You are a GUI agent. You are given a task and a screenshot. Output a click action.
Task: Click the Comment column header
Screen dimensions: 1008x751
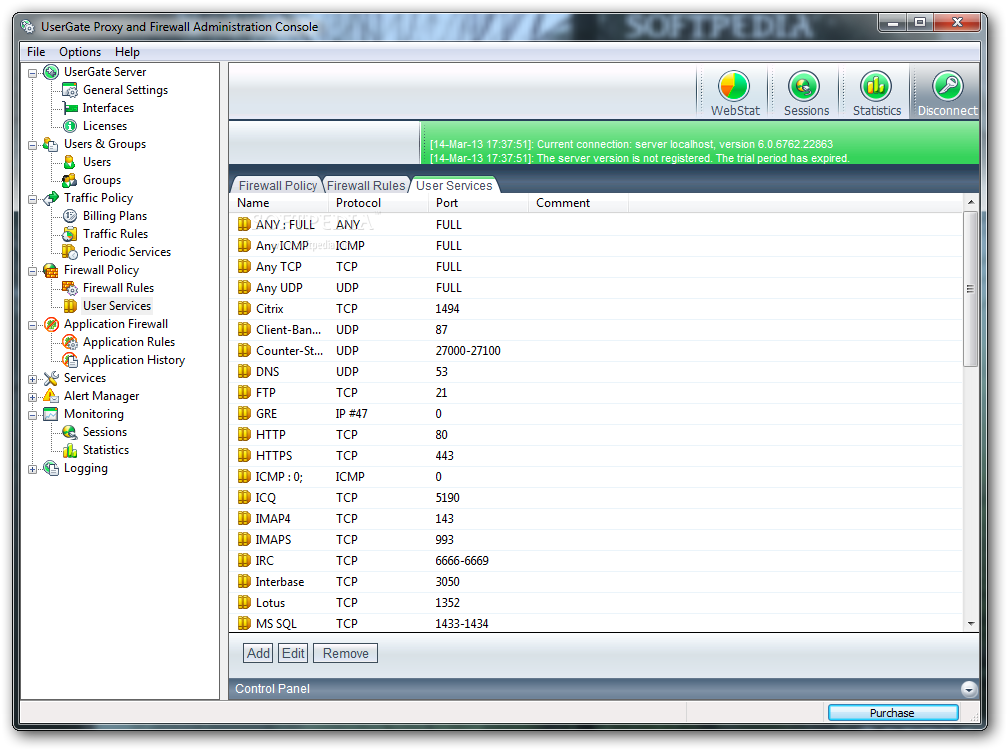coord(579,203)
